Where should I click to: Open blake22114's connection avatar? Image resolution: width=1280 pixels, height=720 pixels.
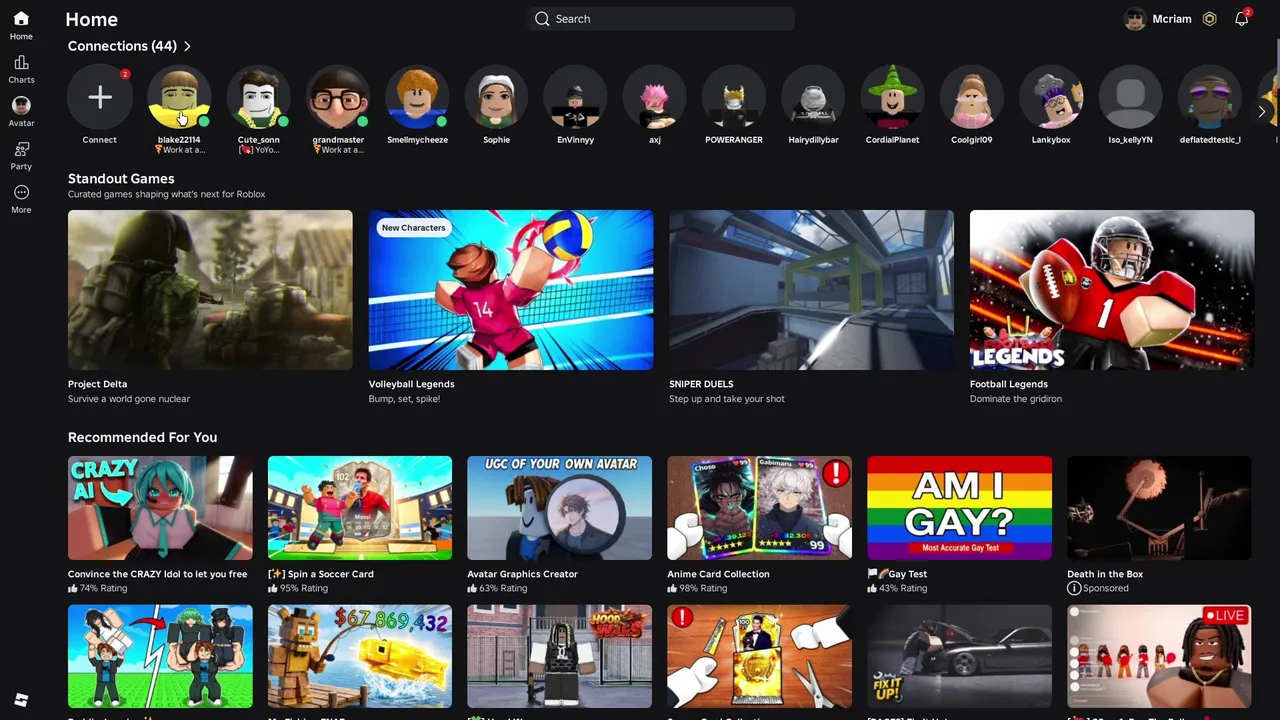pyautogui.click(x=179, y=97)
